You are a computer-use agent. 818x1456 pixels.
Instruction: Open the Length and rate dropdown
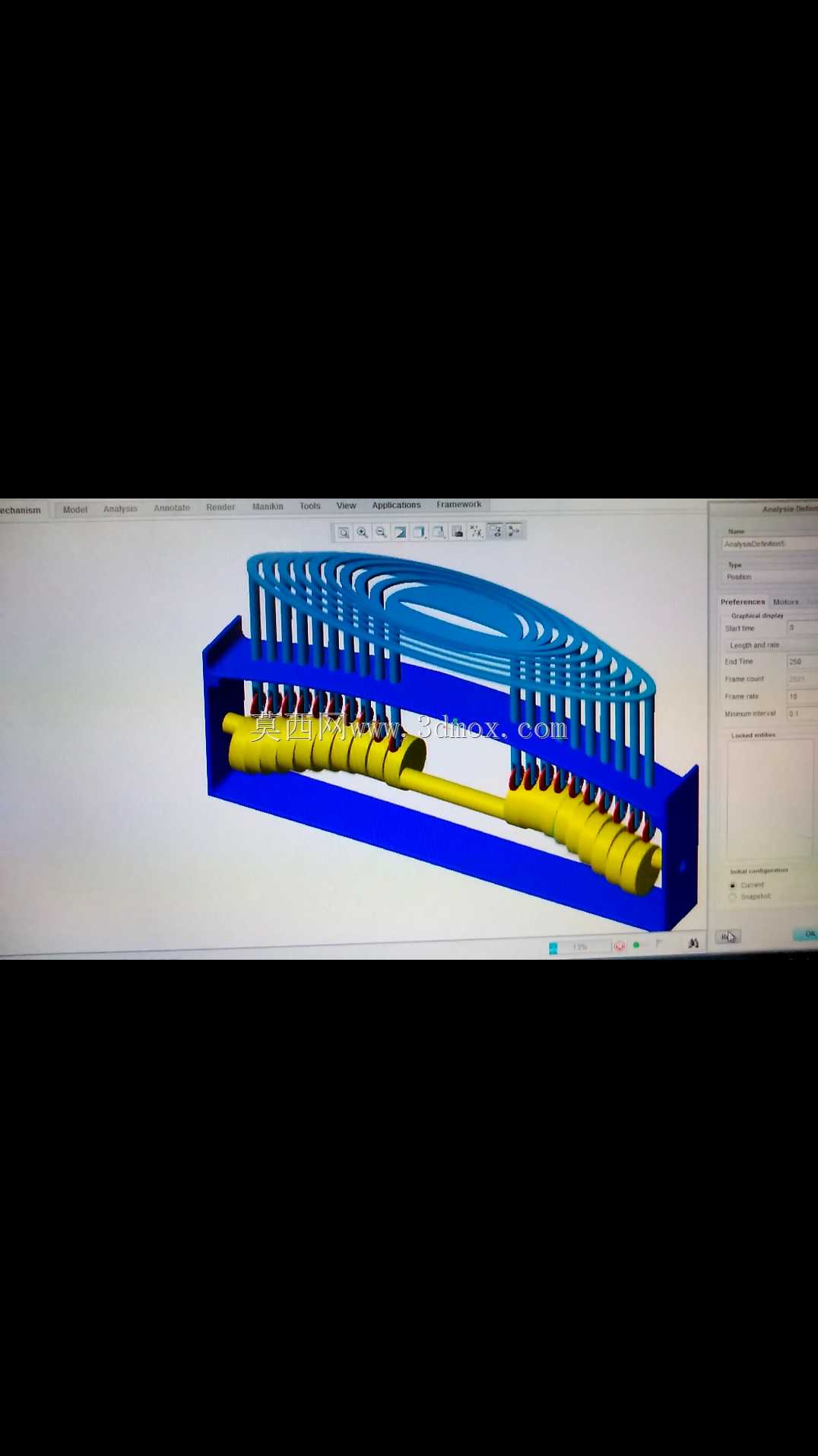click(771, 645)
